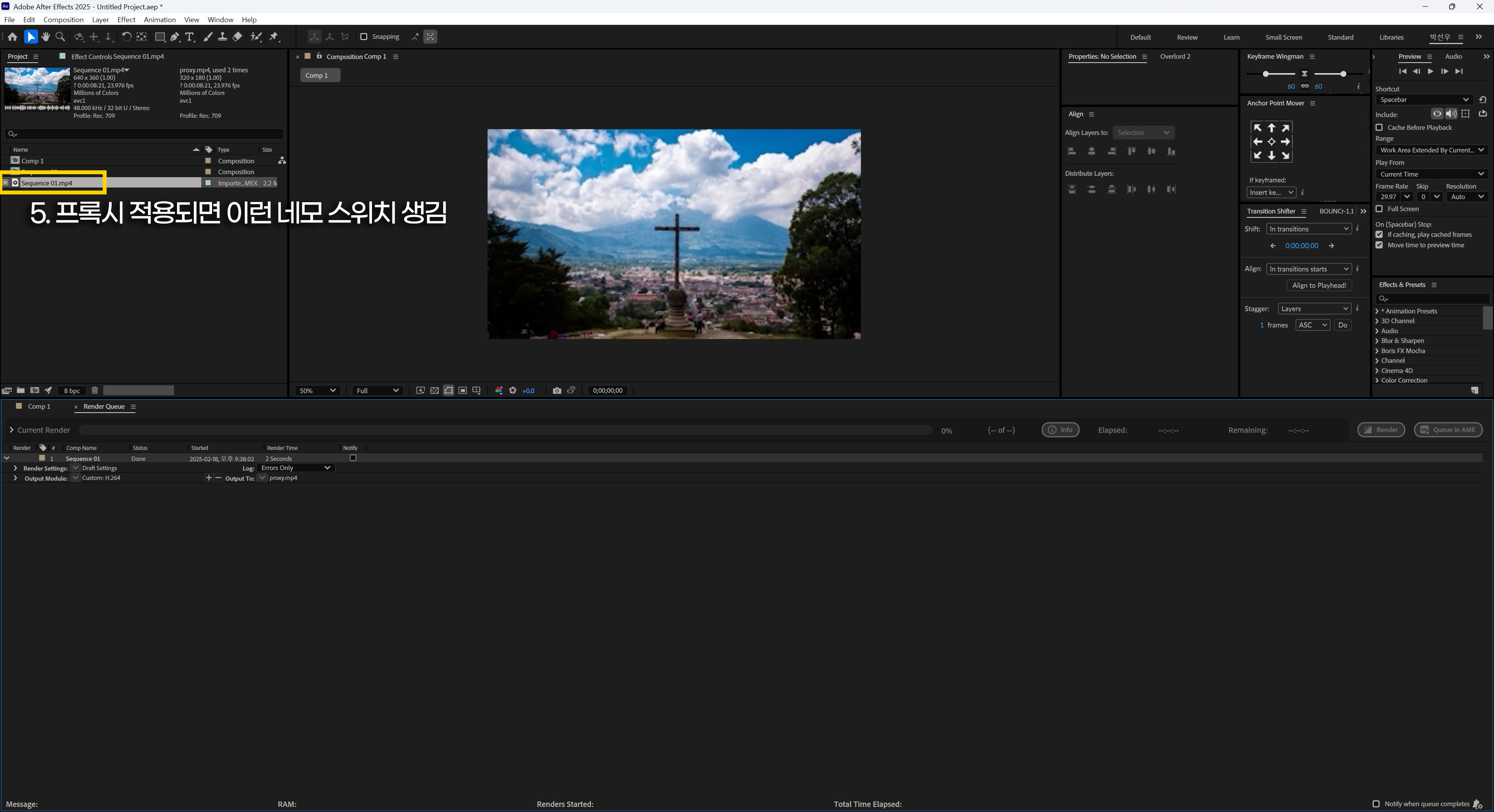Select the Puppet Pin tool

(x=274, y=37)
